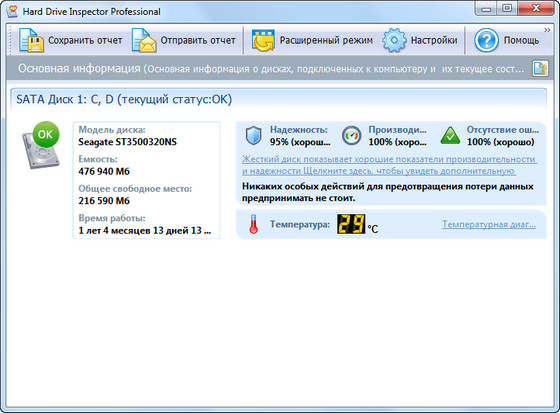Click the temperature display showing 29
Image resolution: width=560 pixels, height=413 pixels.
tap(351, 224)
